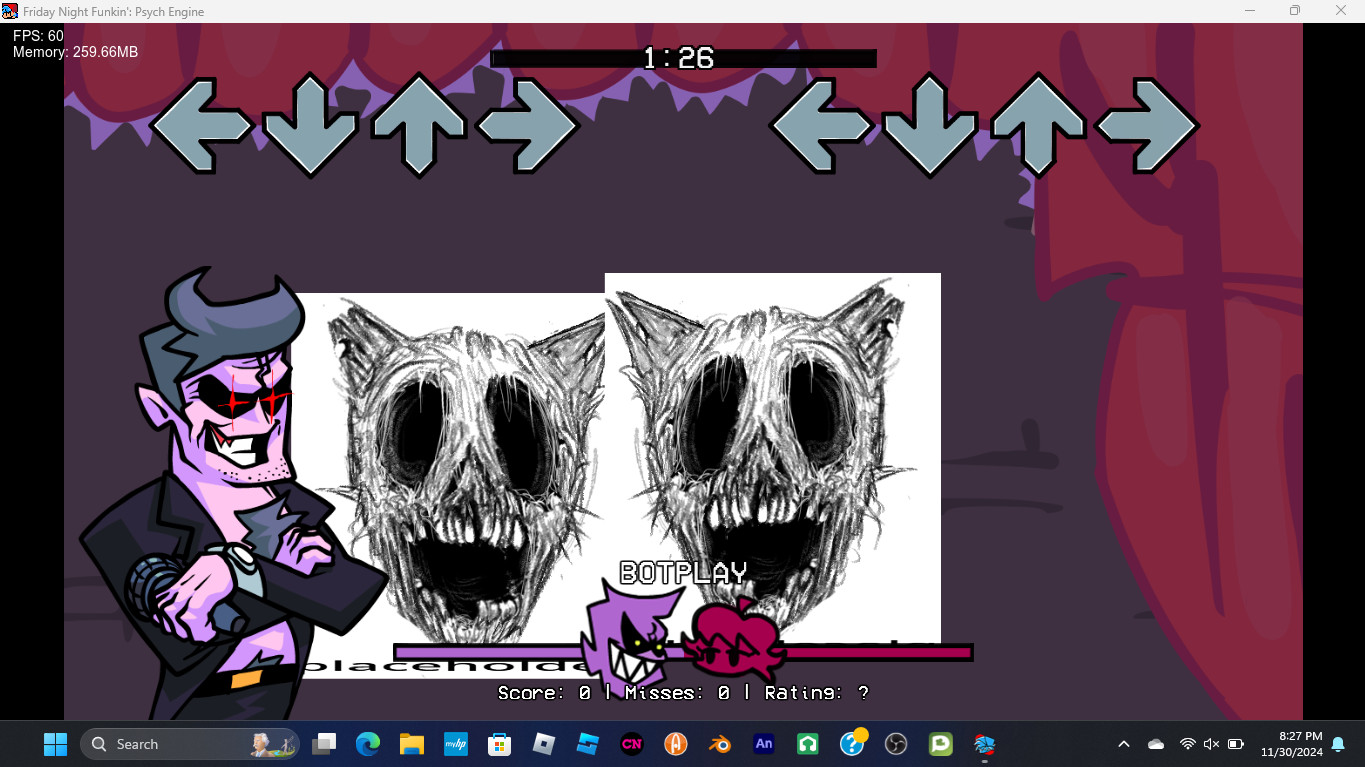The image size is (1365, 767).
Task: Open OBS Studio from the taskbar
Action: tap(896, 744)
